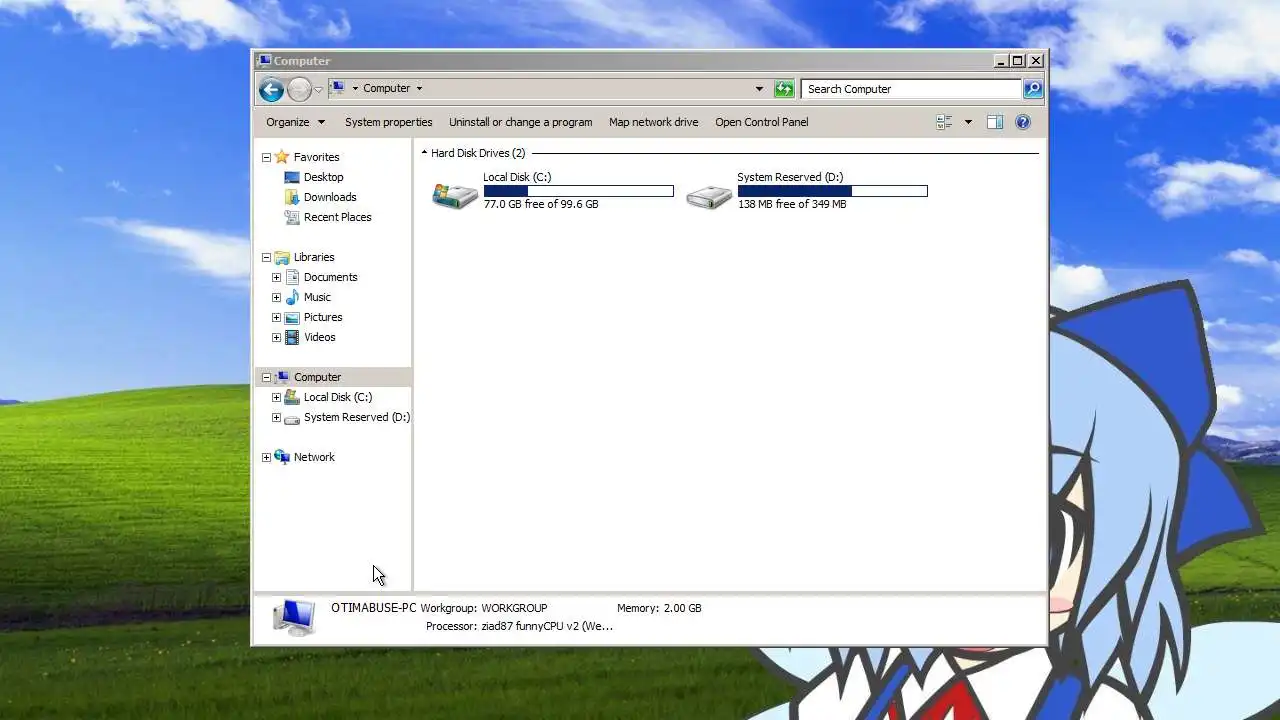Select Libraries in navigation pane

tap(314, 257)
